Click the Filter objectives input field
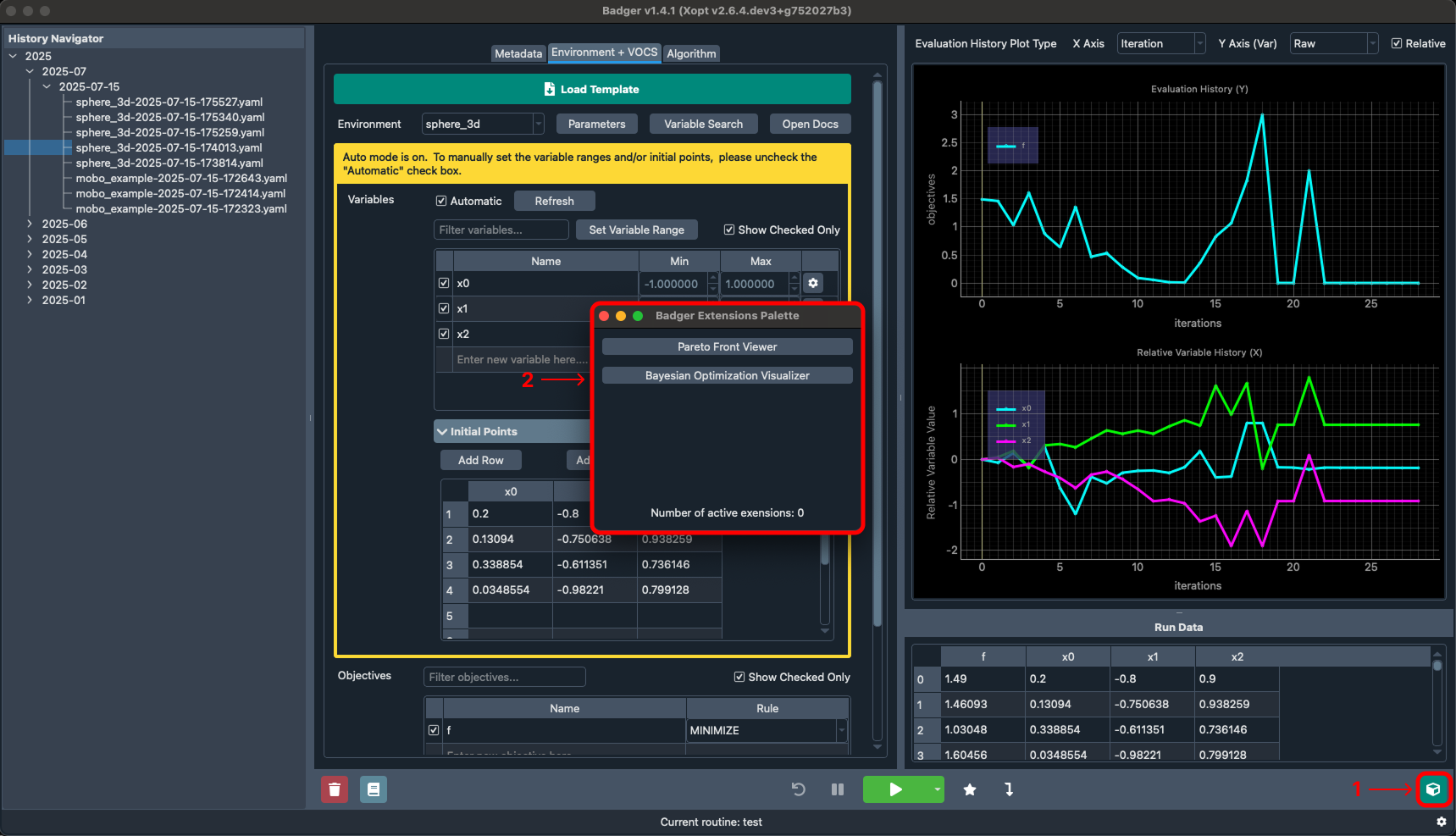1456x836 pixels. tap(504, 677)
